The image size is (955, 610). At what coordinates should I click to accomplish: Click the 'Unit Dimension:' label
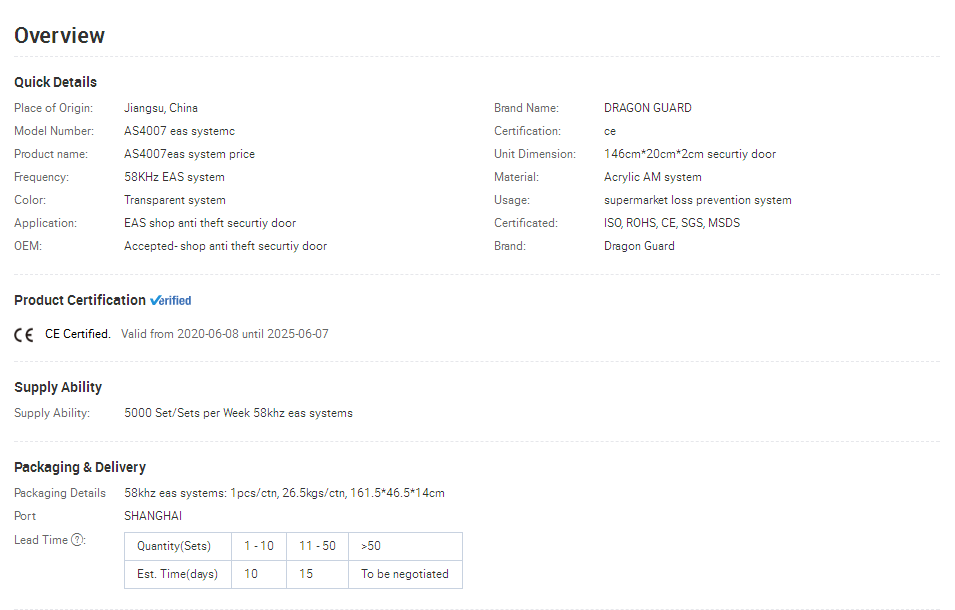click(x=535, y=154)
